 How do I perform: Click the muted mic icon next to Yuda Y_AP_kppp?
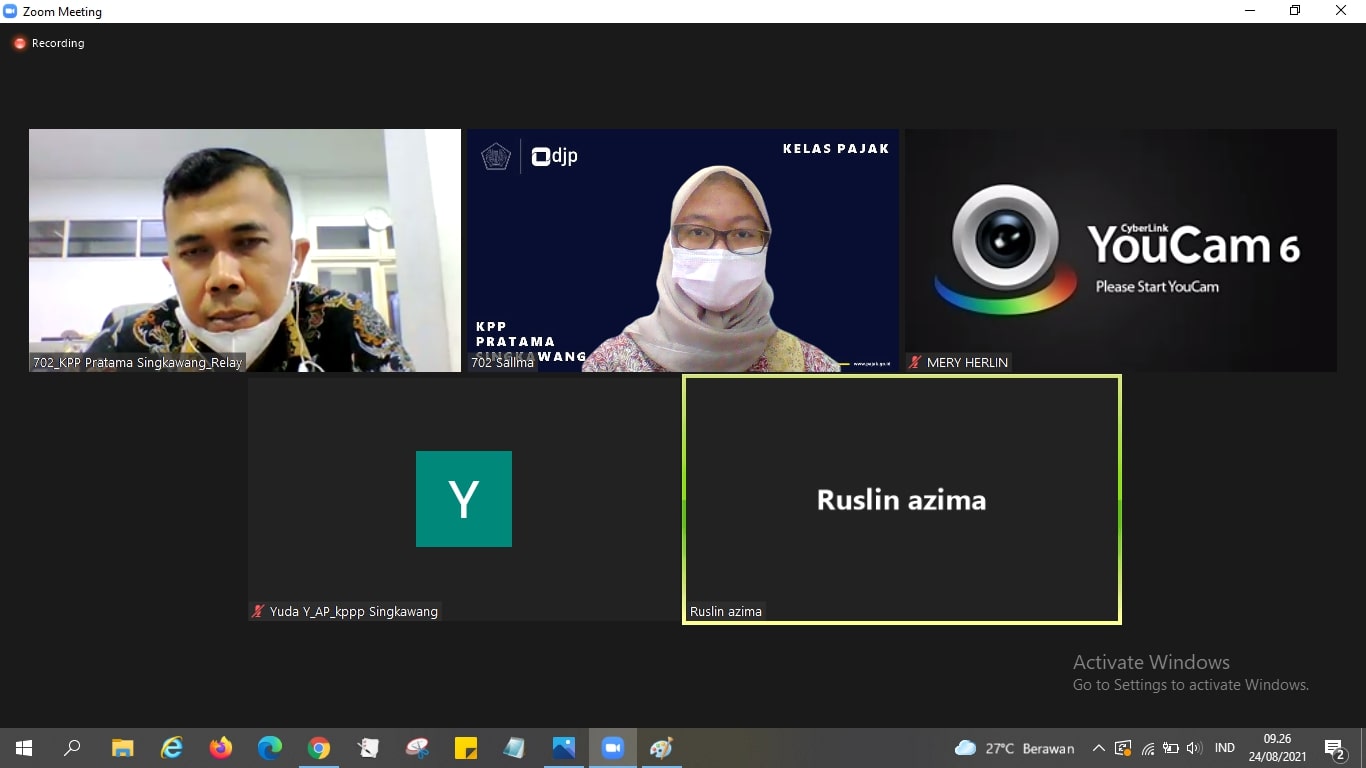tap(258, 611)
